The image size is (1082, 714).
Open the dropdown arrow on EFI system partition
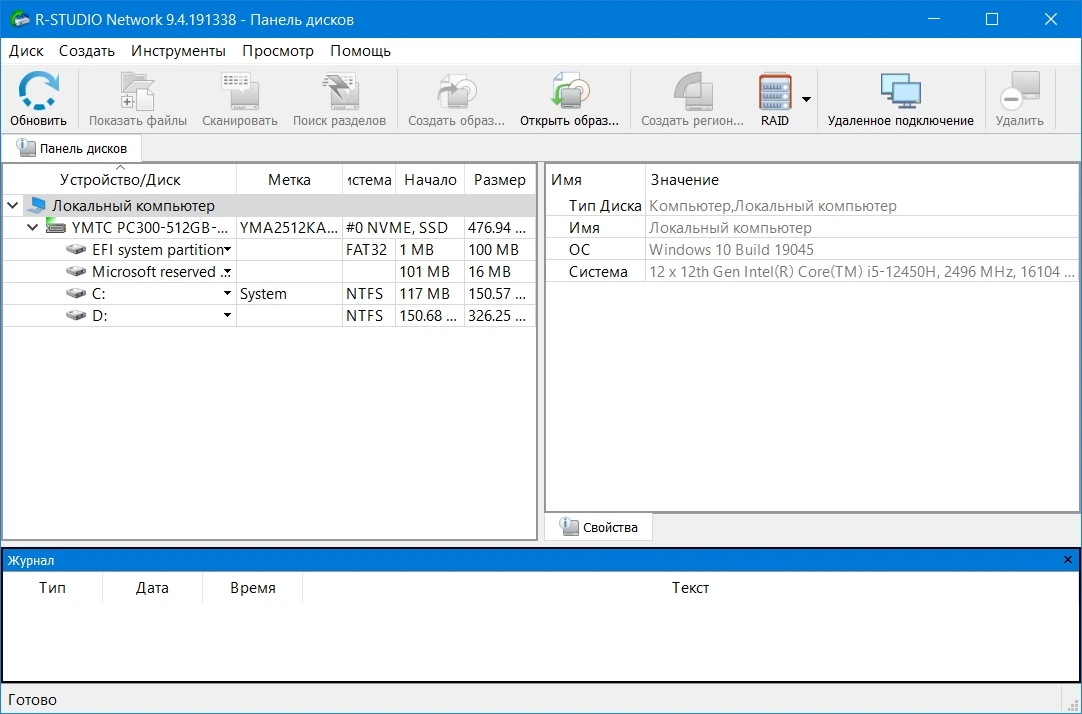(227, 250)
